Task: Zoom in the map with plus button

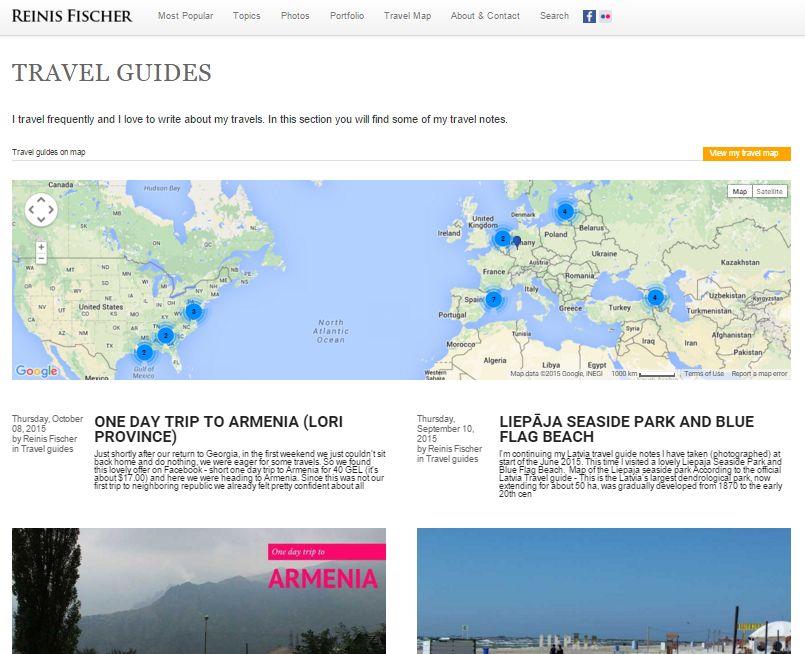Action: [x=41, y=247]
